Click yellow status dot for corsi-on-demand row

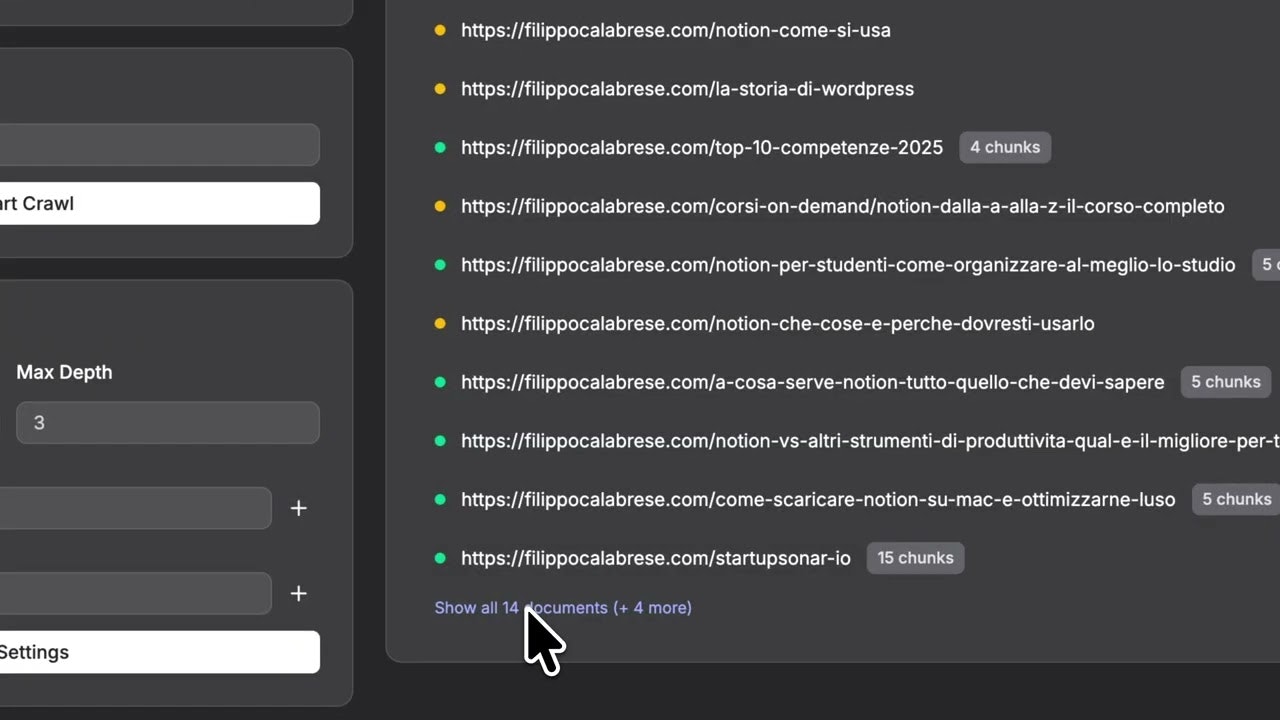tap(440, 206)
